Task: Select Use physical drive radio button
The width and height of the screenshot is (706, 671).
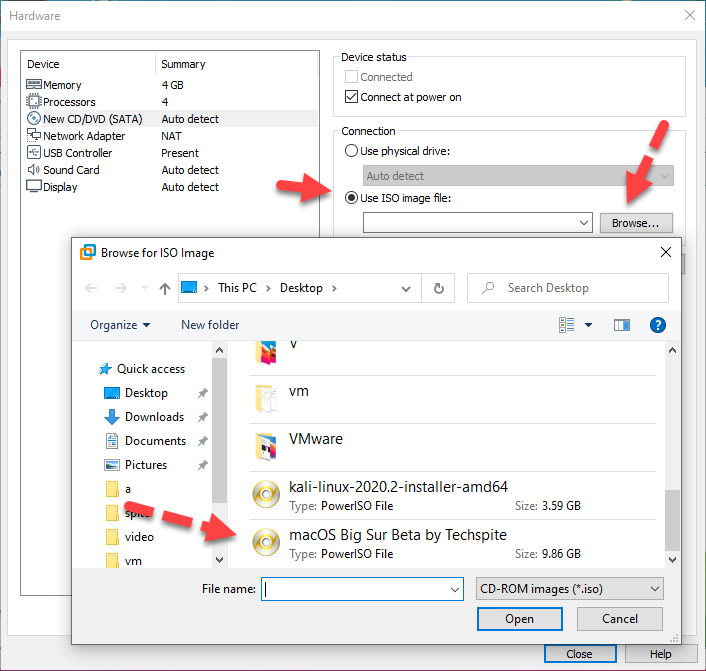Action: (351, 151)
